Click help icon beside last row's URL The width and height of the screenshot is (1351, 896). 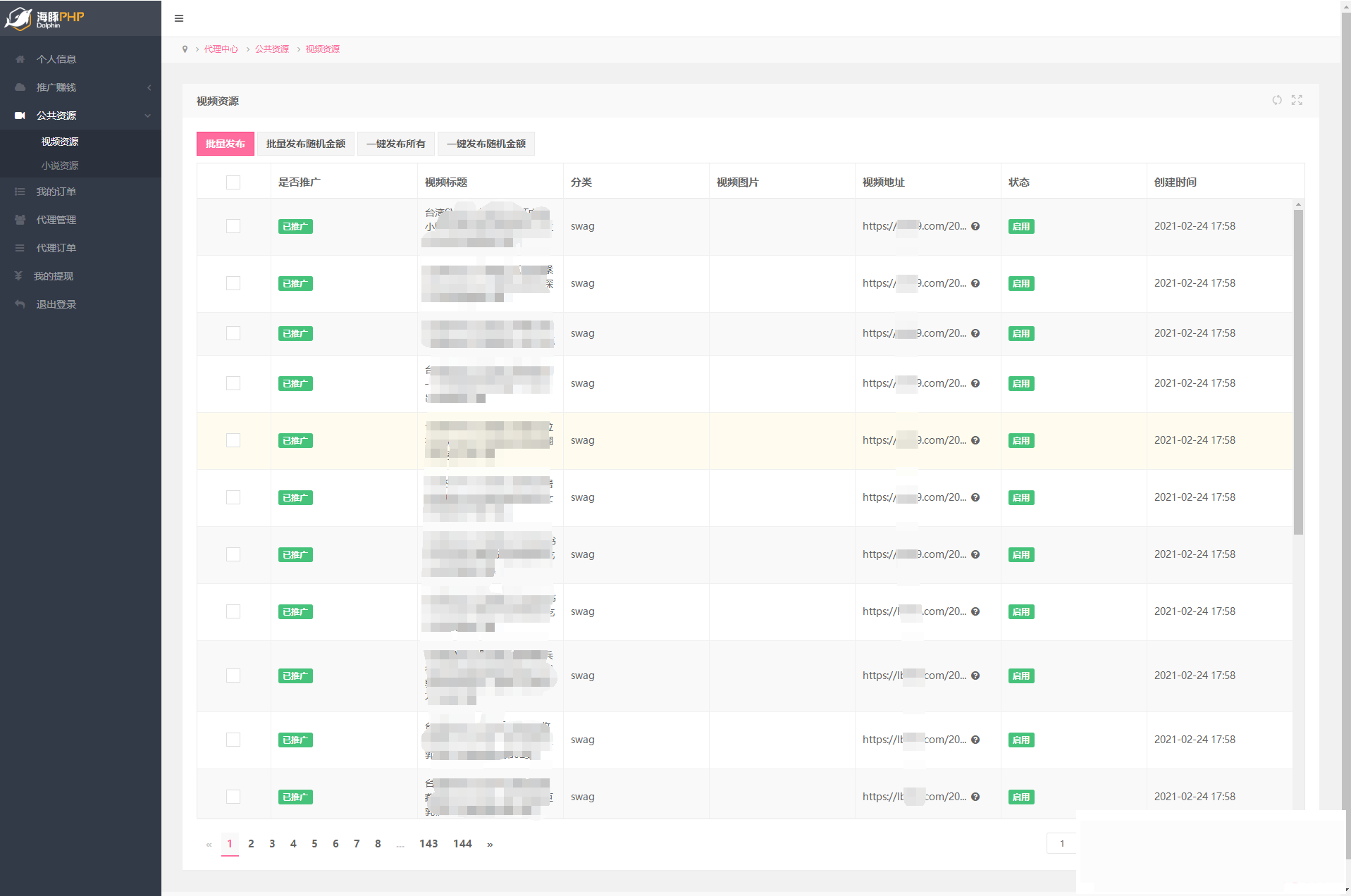[x=975, y=797]
